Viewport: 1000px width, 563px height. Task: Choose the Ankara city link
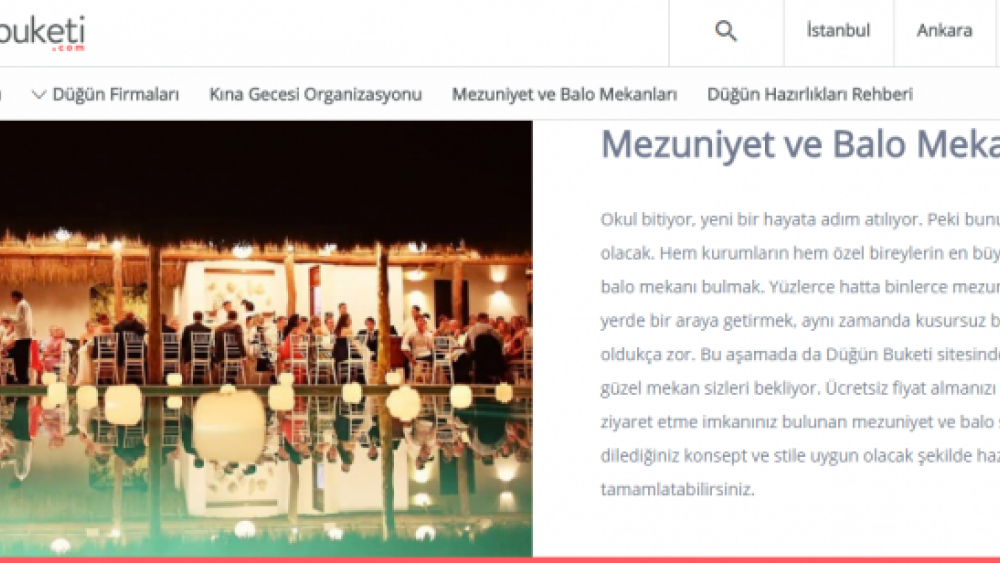point(944,31)
